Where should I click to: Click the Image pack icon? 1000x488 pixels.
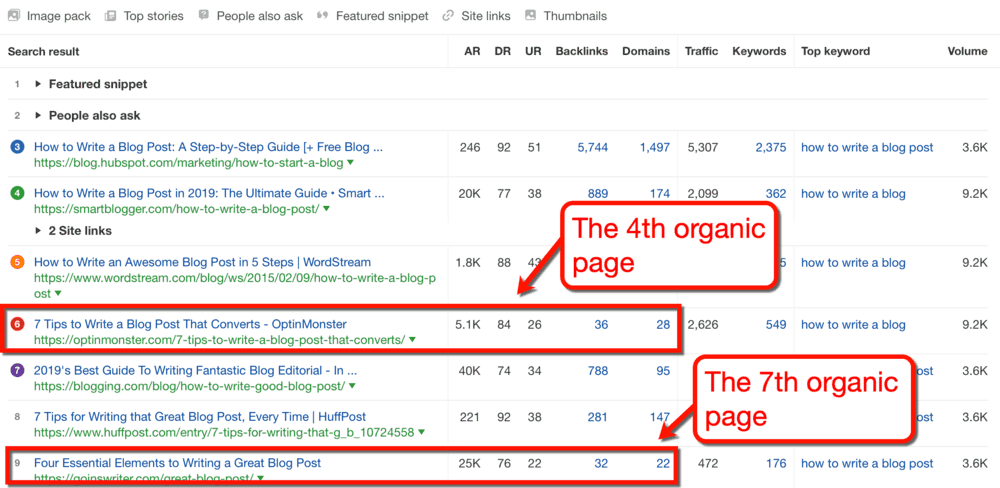pyautogui.click(x=13, y=15)
